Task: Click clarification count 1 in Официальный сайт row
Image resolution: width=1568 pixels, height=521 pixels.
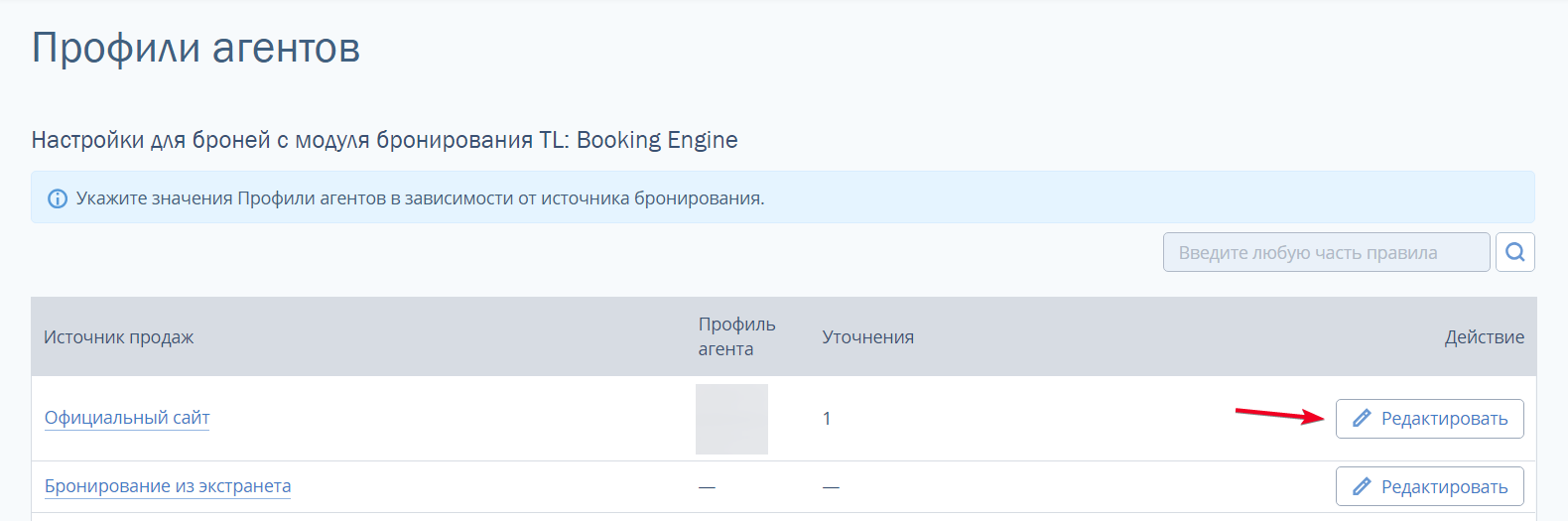Action: [x=827, y=419]
